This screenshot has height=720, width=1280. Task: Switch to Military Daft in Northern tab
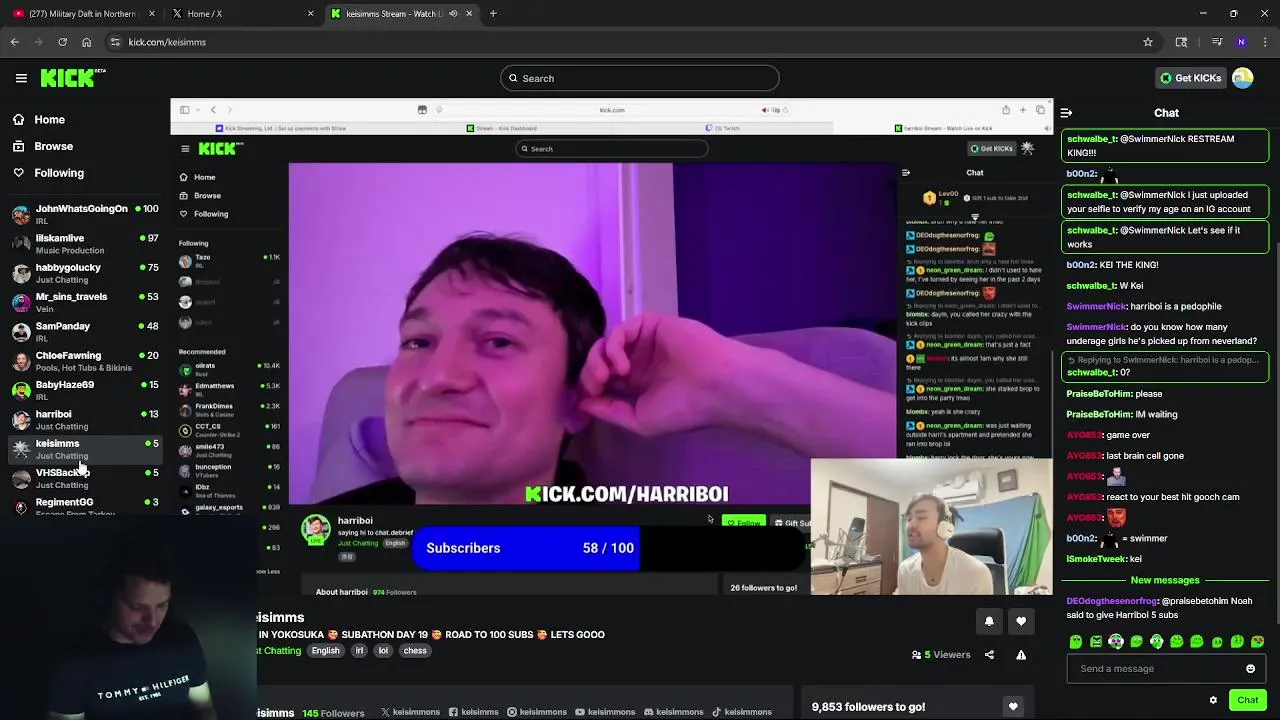coord(83,14)
